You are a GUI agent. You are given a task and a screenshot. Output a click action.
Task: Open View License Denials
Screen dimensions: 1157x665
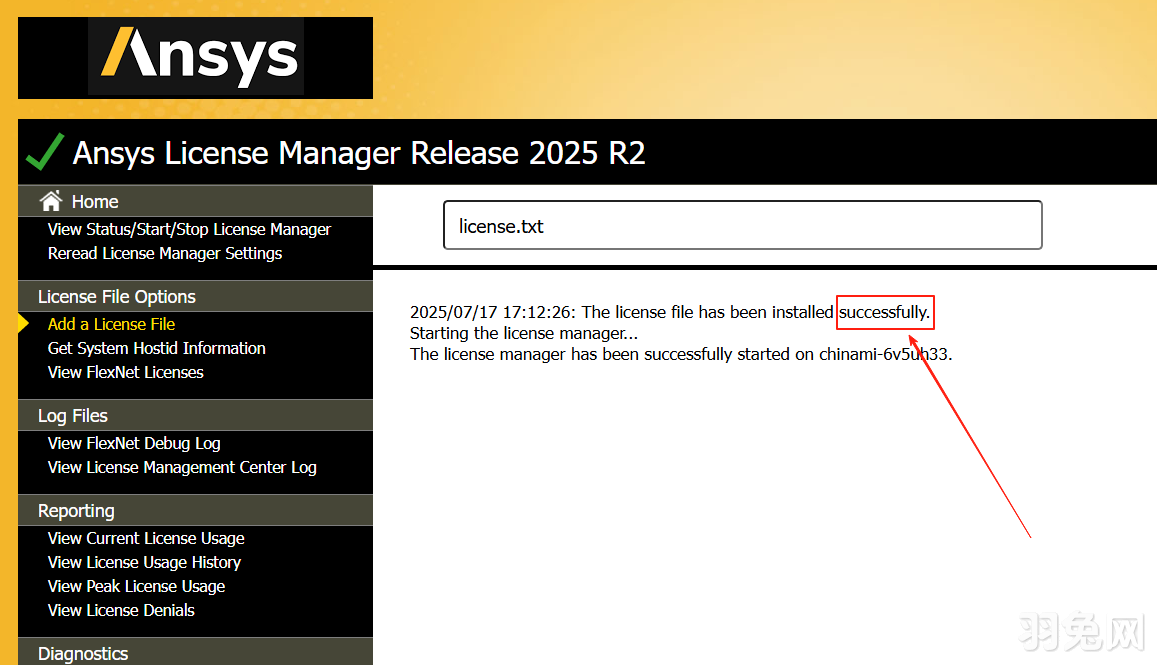121,610
